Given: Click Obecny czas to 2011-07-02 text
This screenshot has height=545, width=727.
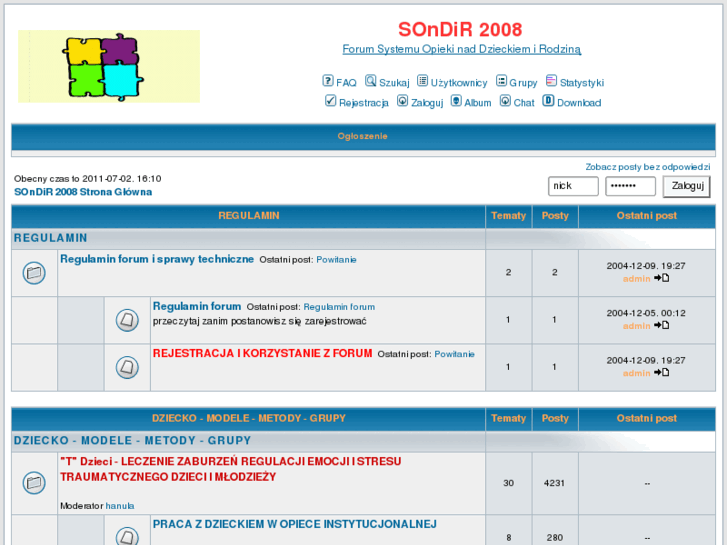Looking at the screenshot, I should [x=88, y=179].
